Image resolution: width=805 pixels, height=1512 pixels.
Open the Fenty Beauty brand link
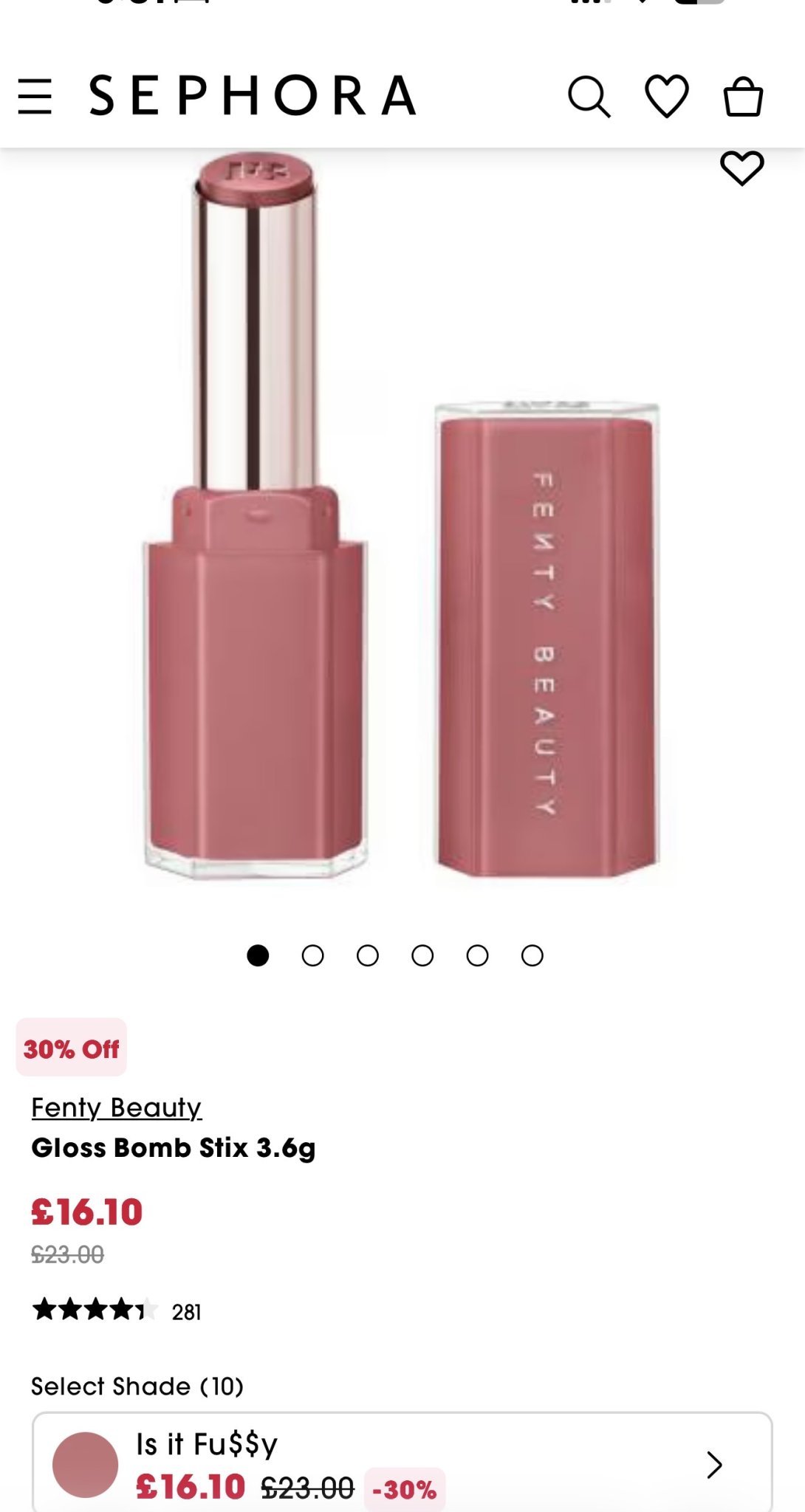point(116,1107)
